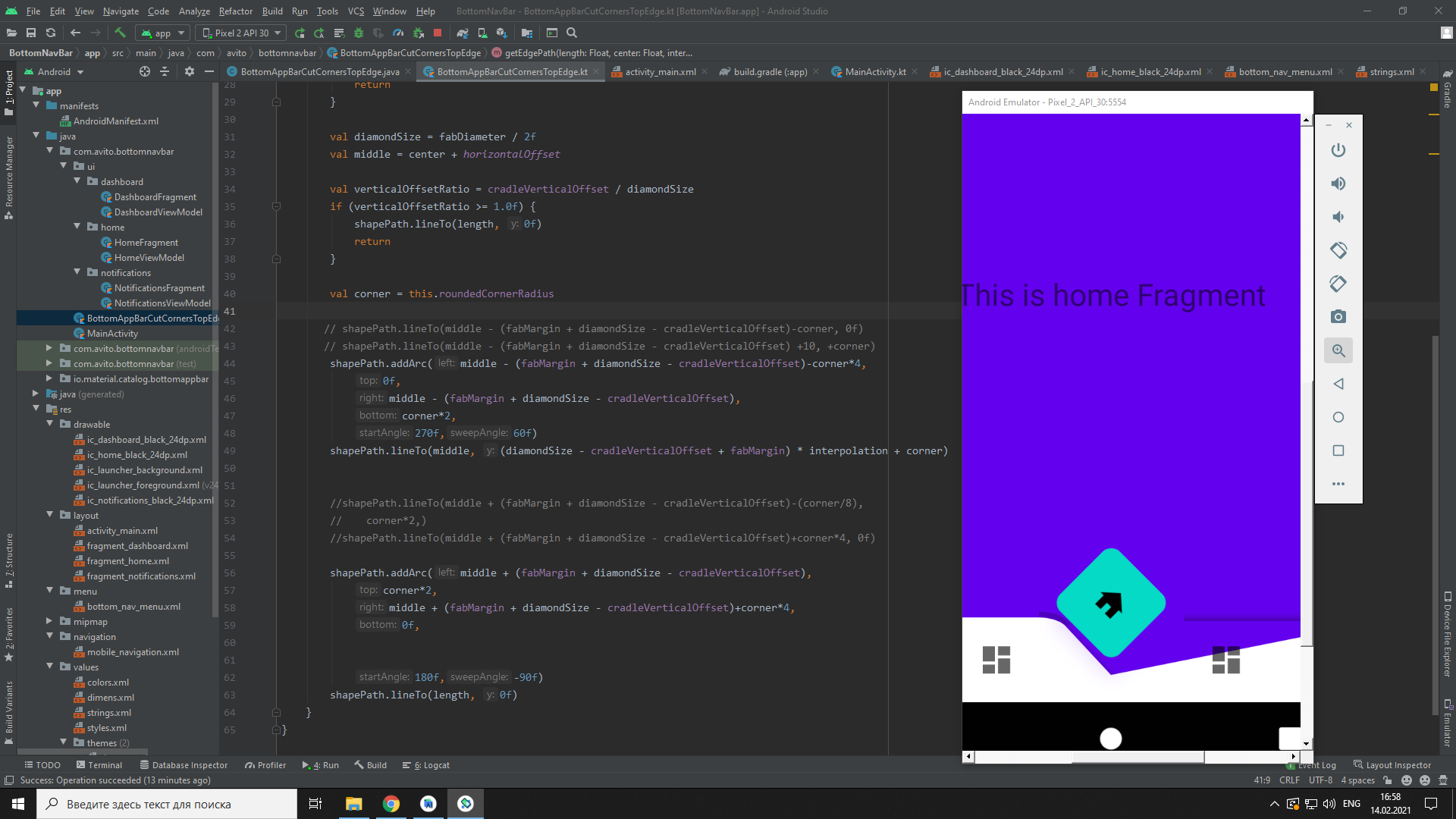The image size is (1456, 819).
Task: Click emulator Volume Down button
Action: click(1338, 217)
